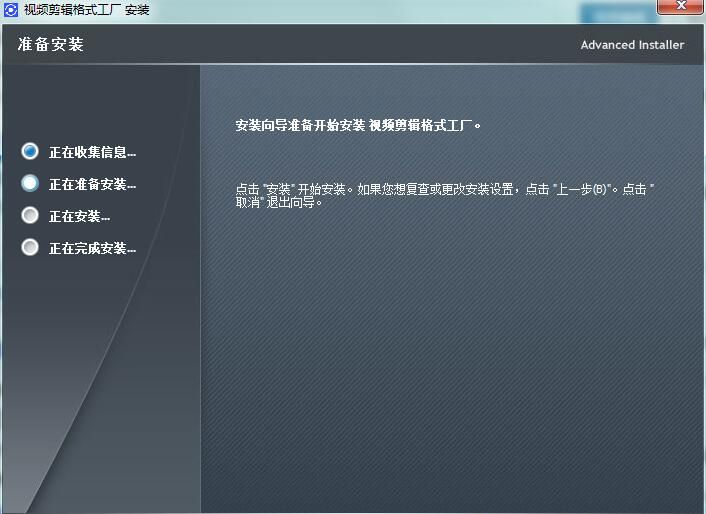This screenshot has height=514, width=706.
Task: Click the quoted "安装" word in instructions
Action: point(276,189)
